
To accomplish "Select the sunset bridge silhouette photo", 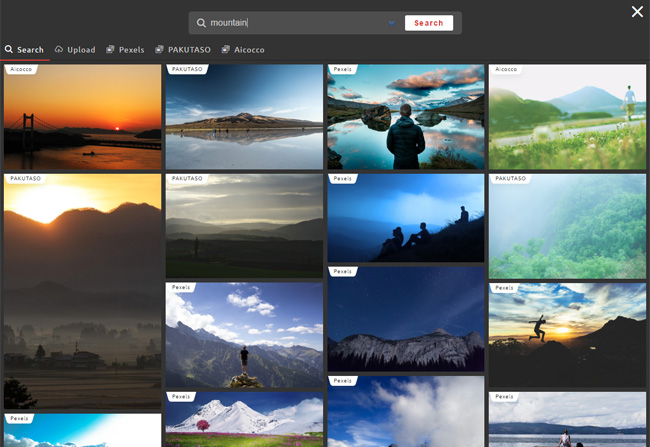I will coord(82,118).
